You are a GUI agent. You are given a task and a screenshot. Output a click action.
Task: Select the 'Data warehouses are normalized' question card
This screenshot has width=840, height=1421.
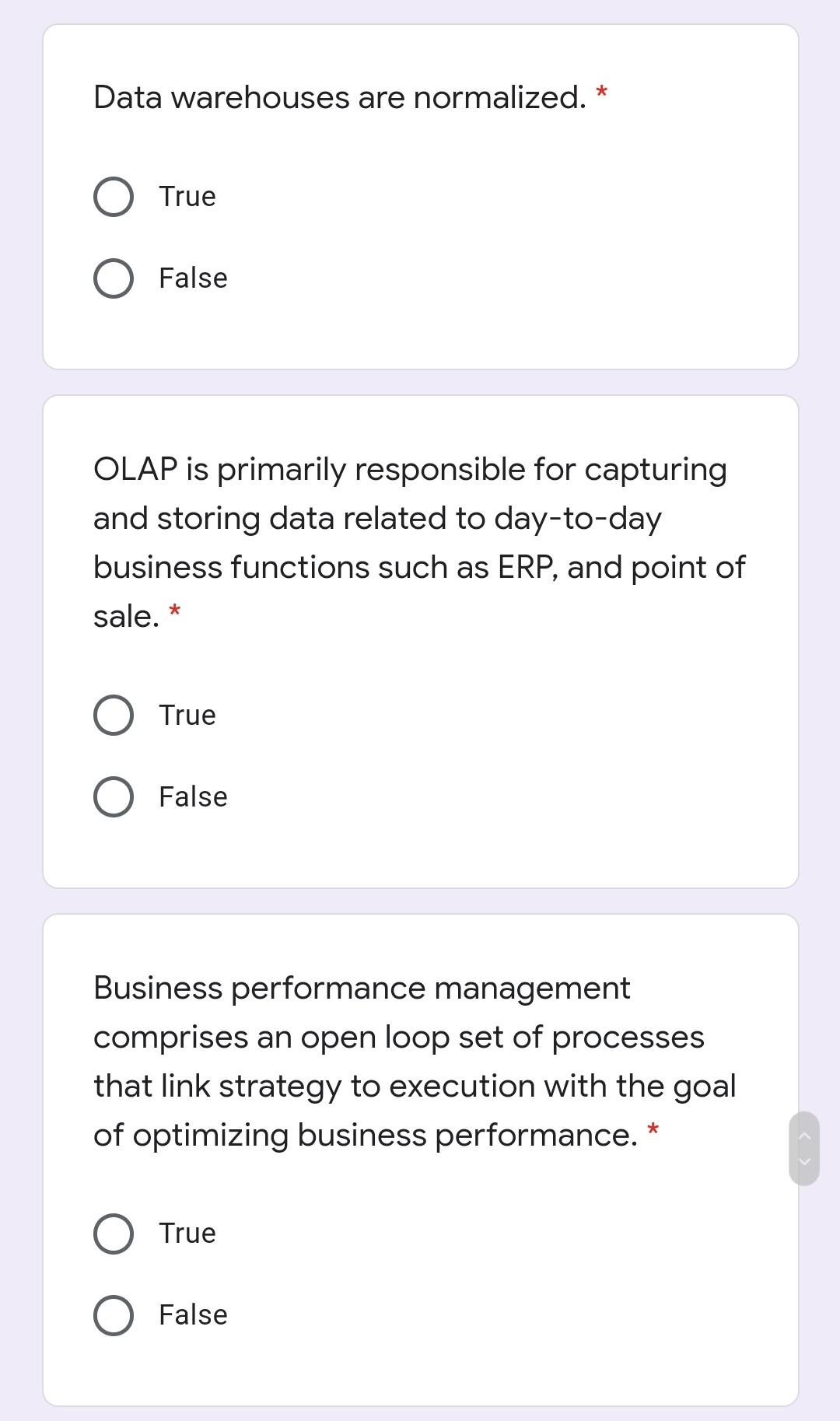tap(420, 196)
